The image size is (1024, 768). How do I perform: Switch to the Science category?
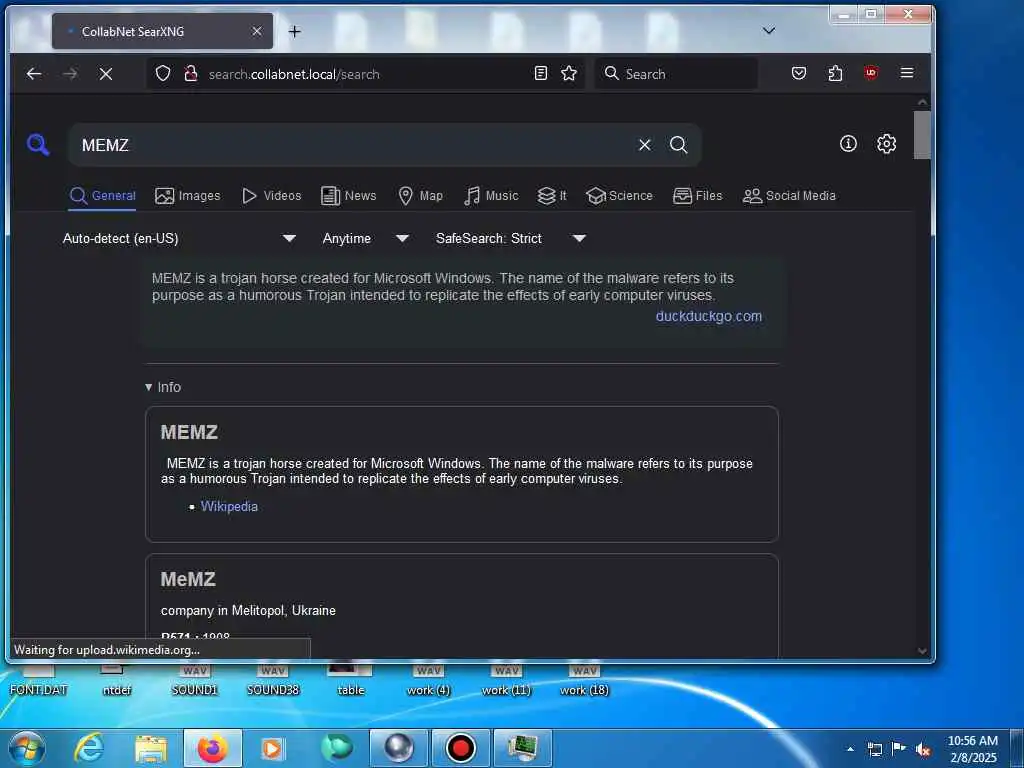click(x=619, y=196)
